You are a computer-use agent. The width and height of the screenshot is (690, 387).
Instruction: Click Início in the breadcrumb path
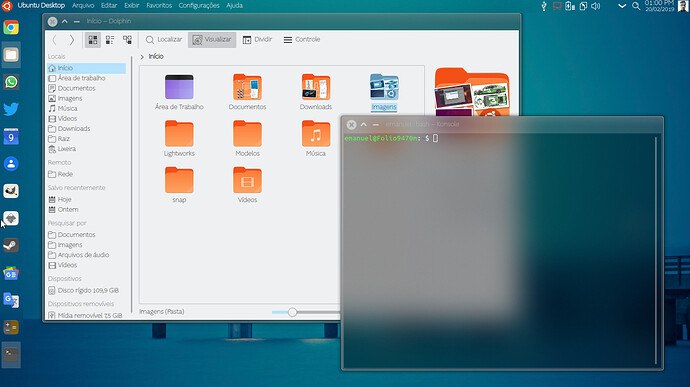(156, 56)
